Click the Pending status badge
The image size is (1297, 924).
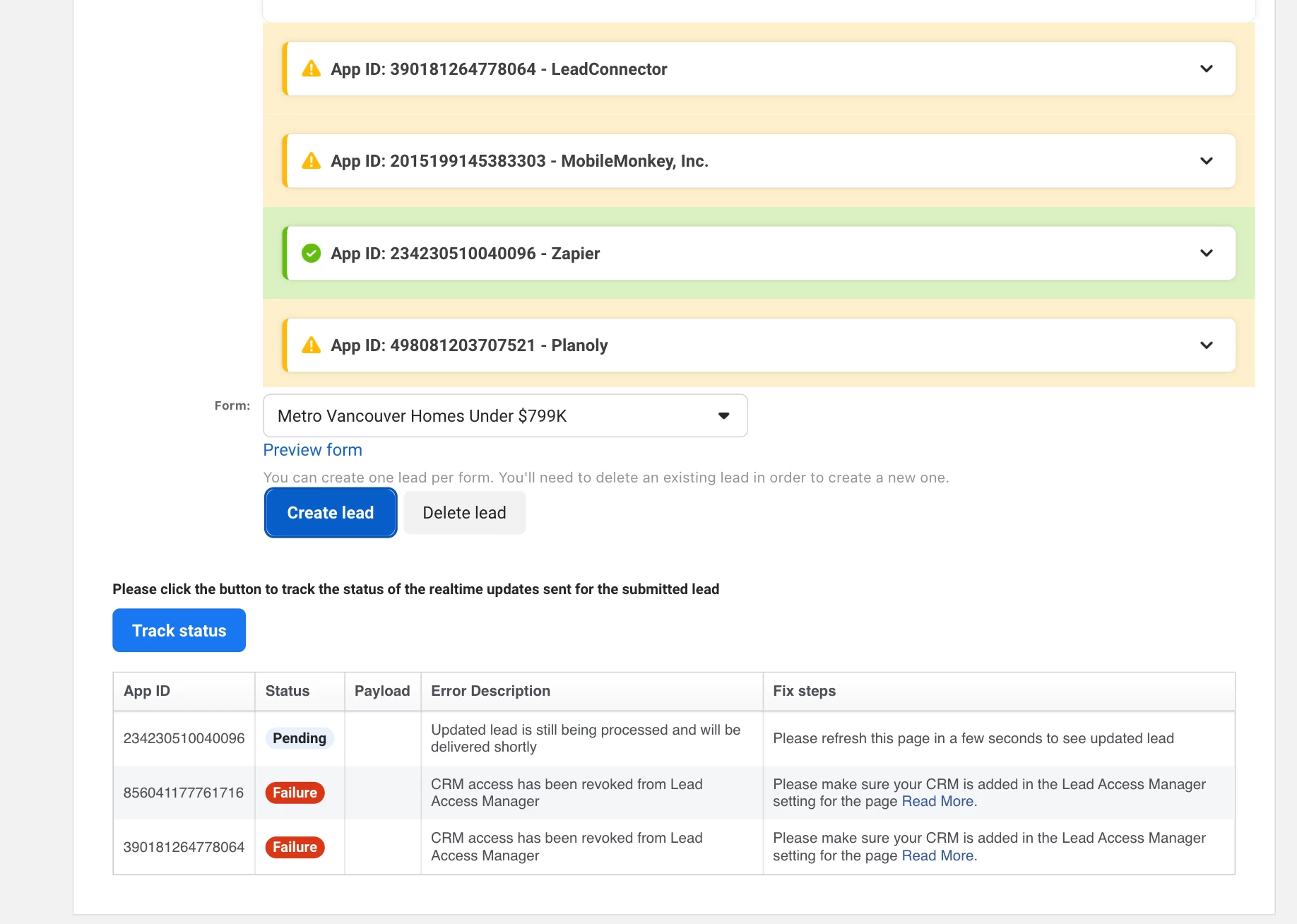pos(300,738)
